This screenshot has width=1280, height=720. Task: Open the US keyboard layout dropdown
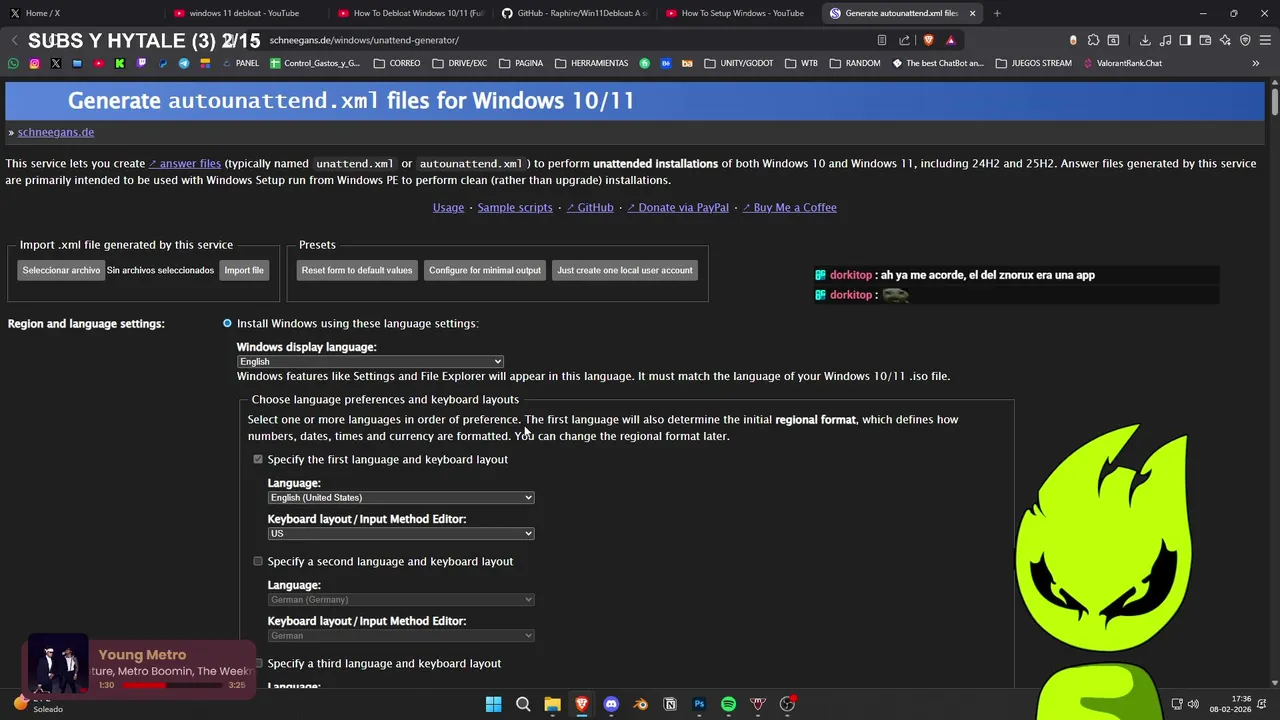click(401, 533)
